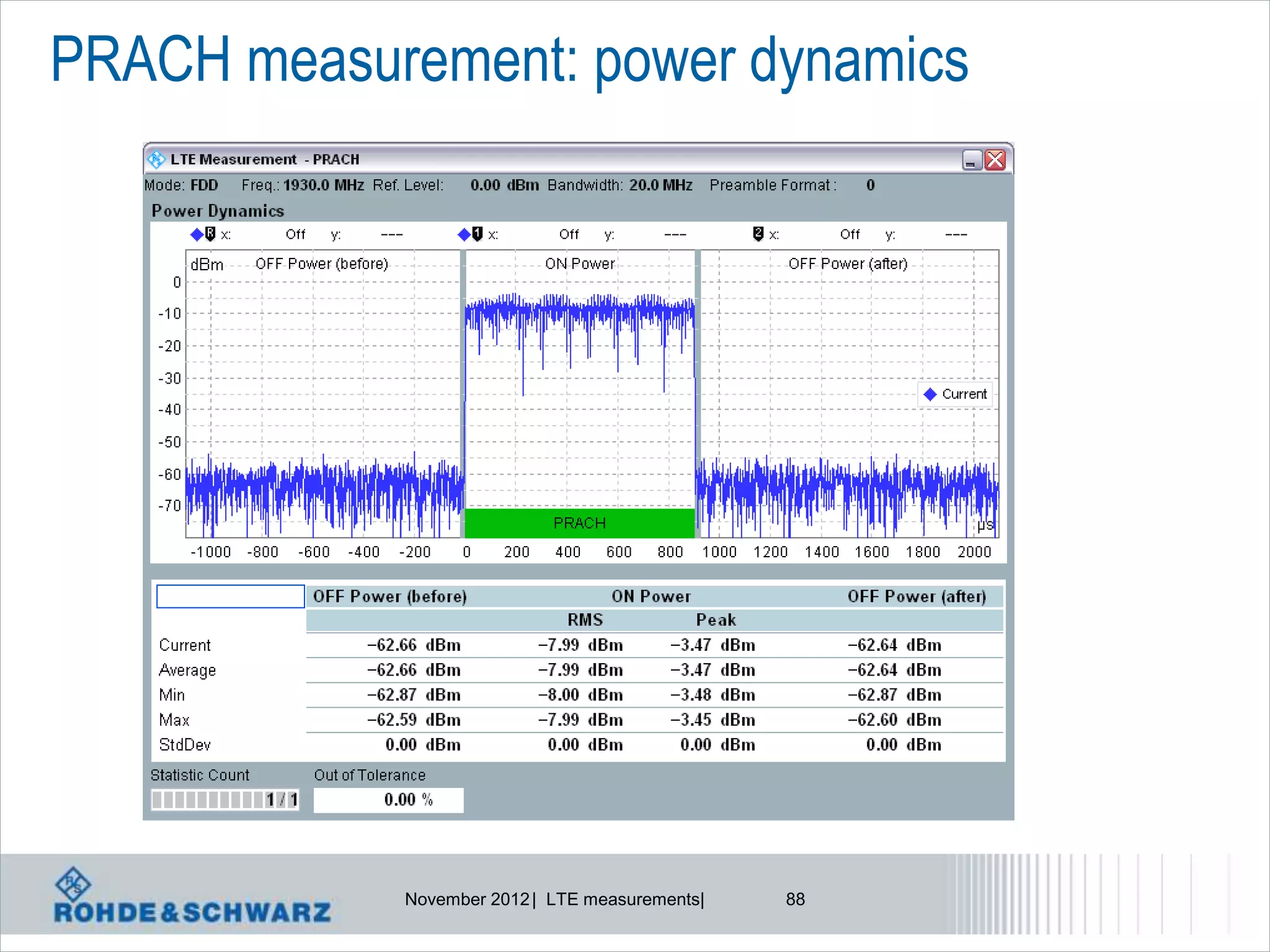Click Current OFF Power before value -62.66 dBm
Screen dimensions: 1270x952
(414, 645)
